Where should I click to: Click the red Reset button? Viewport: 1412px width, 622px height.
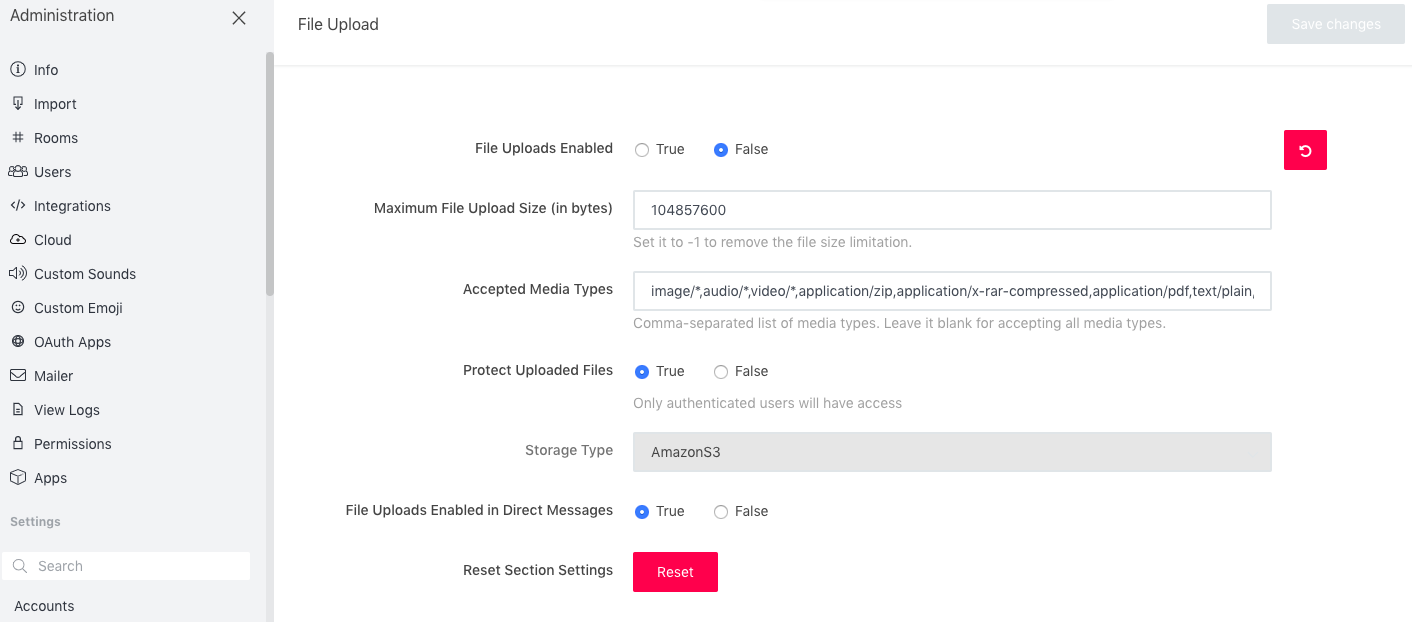(x=675, y=572)
